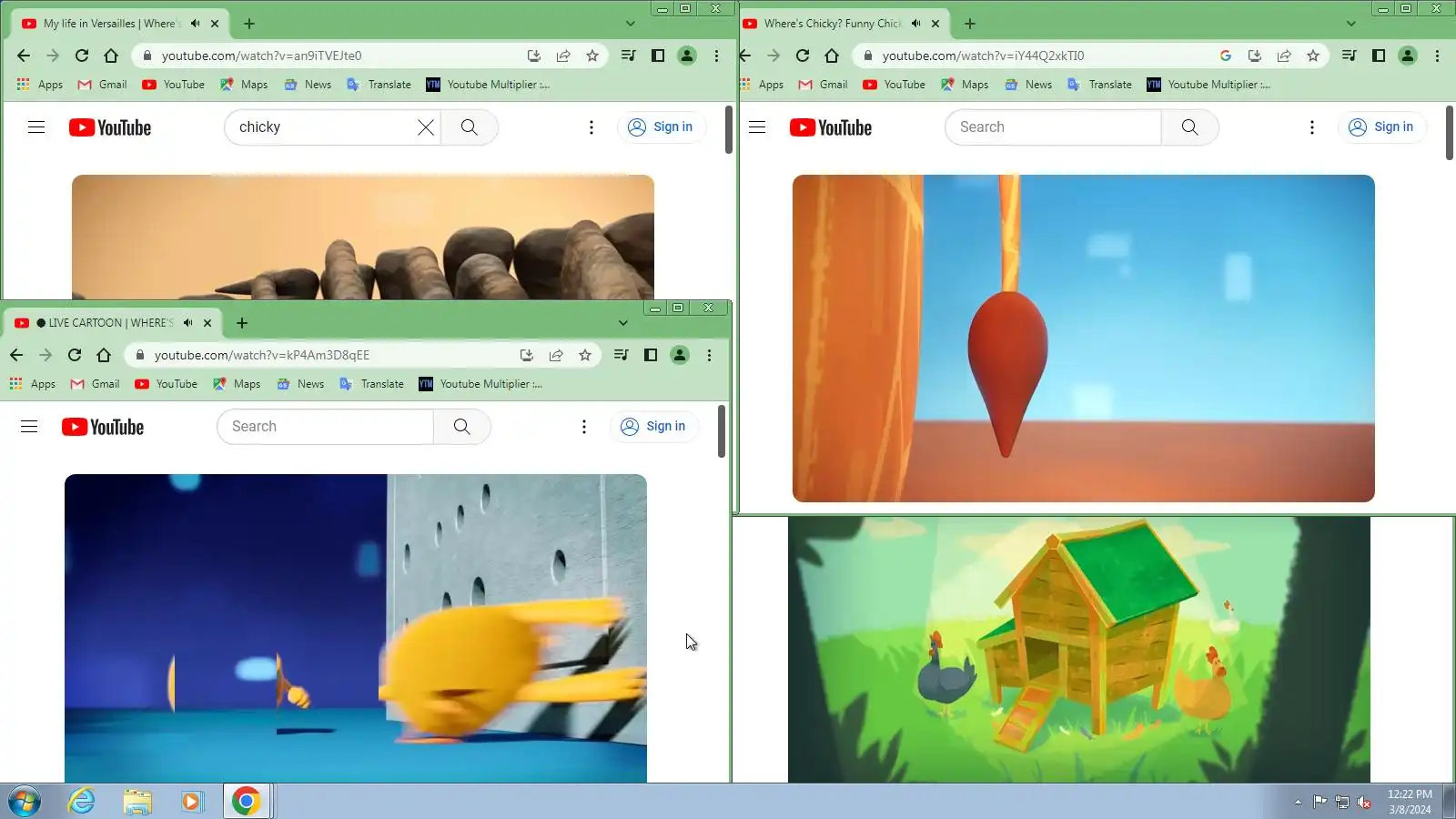Toggle side panel in bottom-left window

tap(651, 355)
